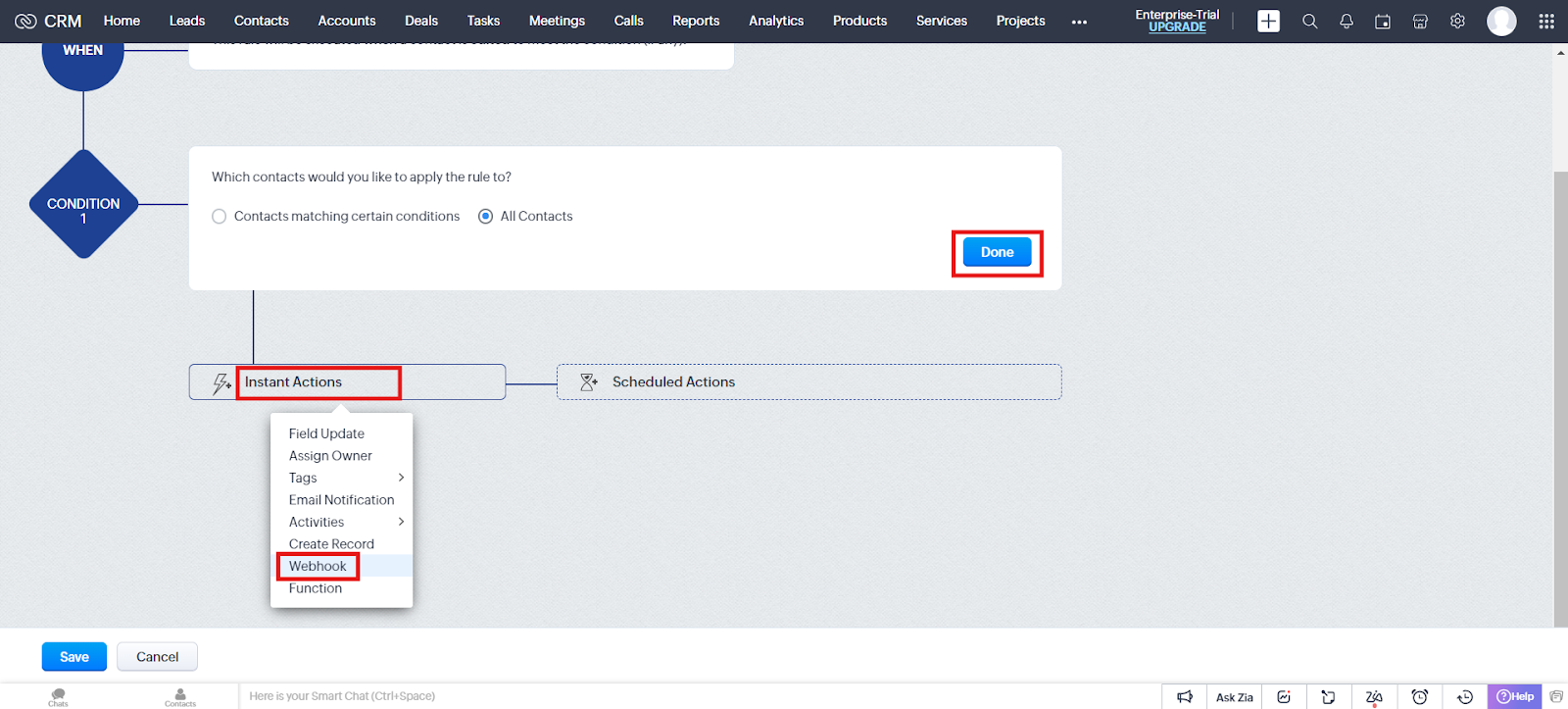Click the UPGRADE link
Viewport: 1568px width, 709px height.
click(x=1177, y=27)
